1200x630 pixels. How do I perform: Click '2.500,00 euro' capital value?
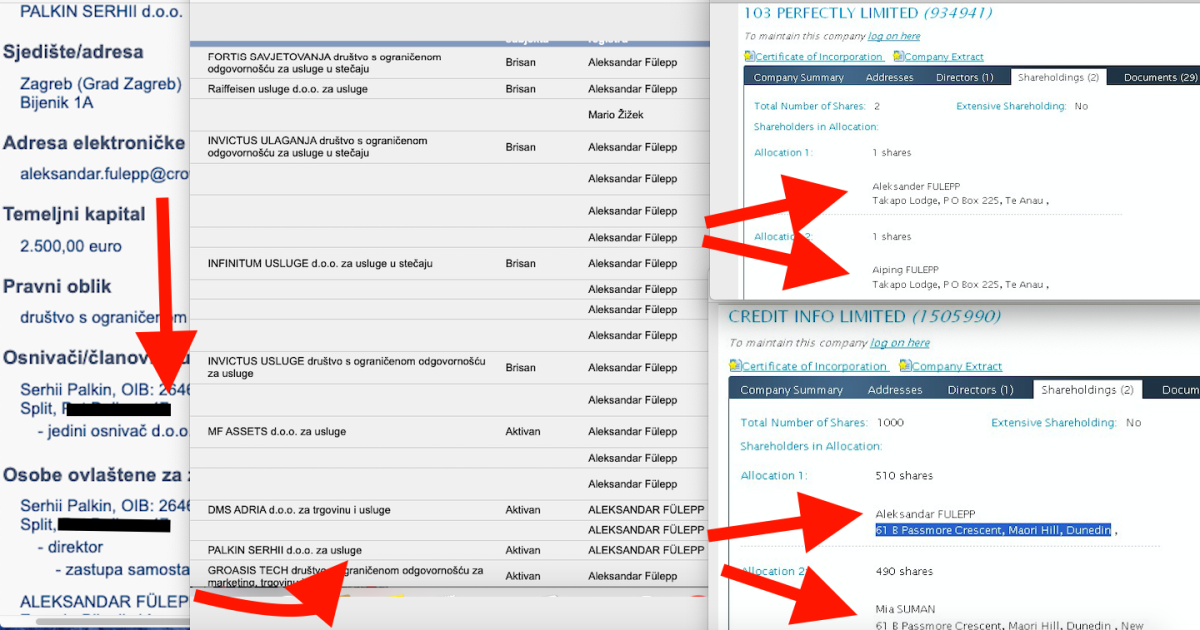(x=71, y=246)
